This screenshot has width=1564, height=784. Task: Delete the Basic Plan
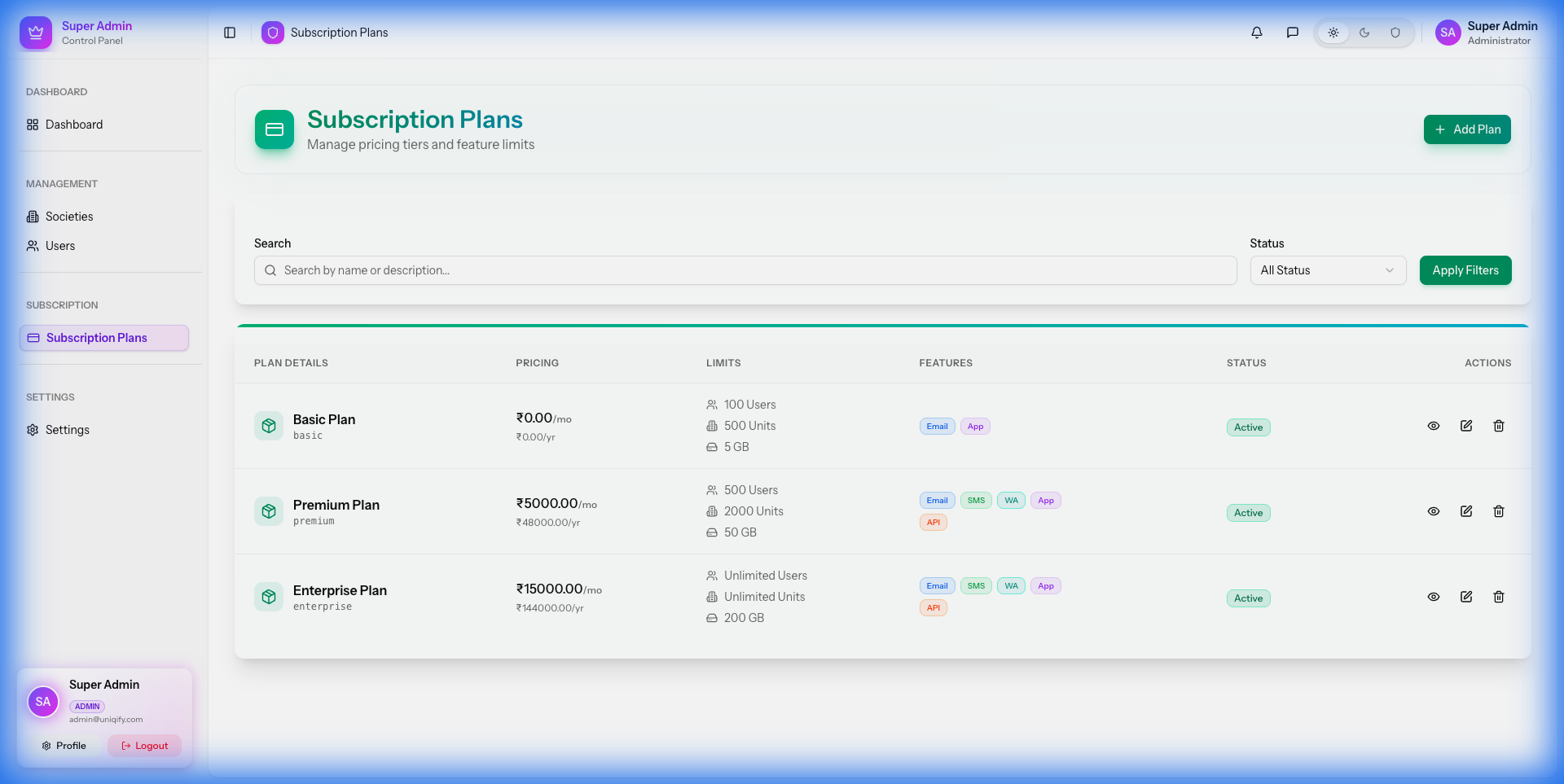click(x=1499, y=426)
